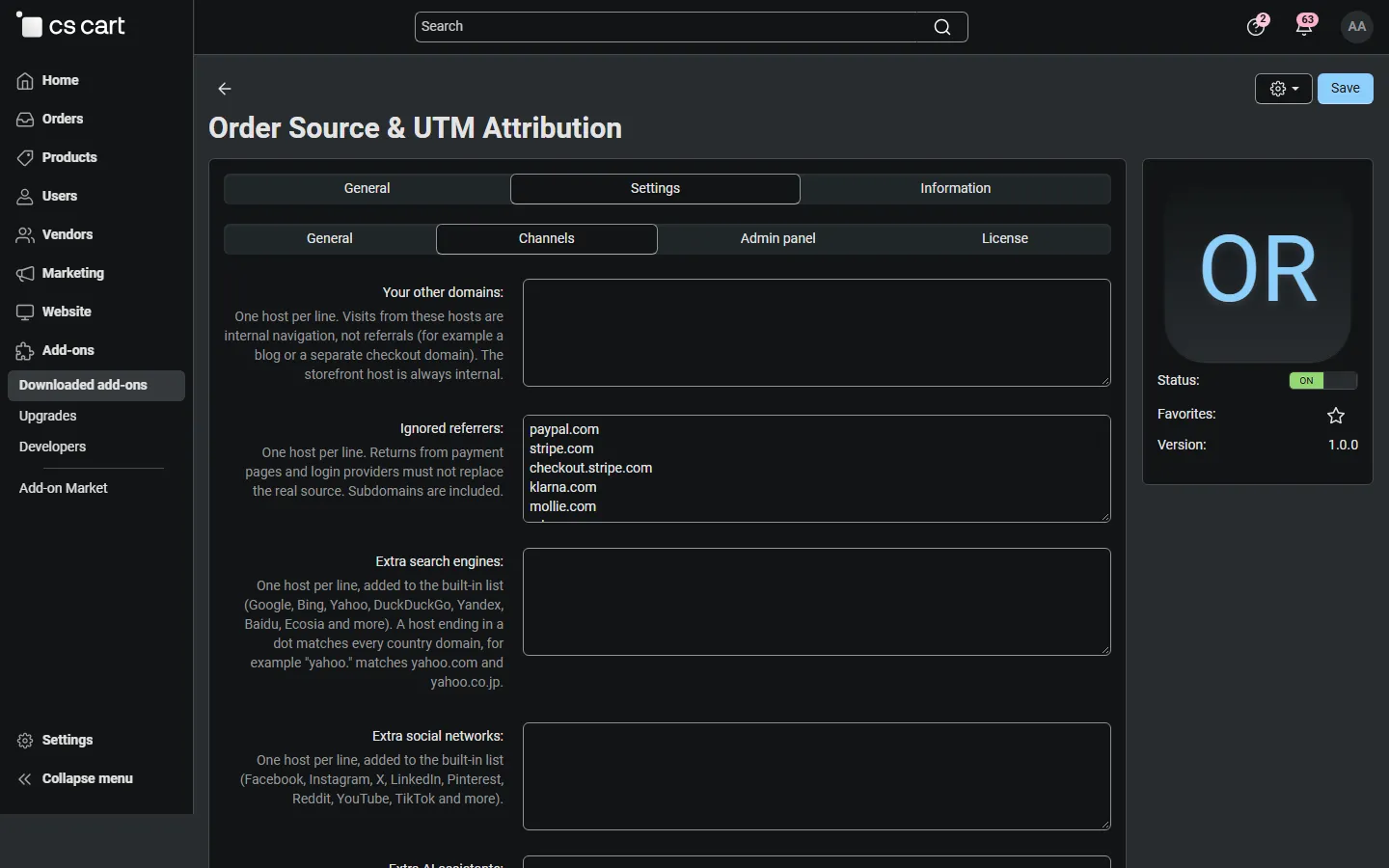Viewport: 1389px width, 868px height.
Task: Grab the resize handle of Ignored referrers
Action: pyautogui.click(x=1105, y=517)
